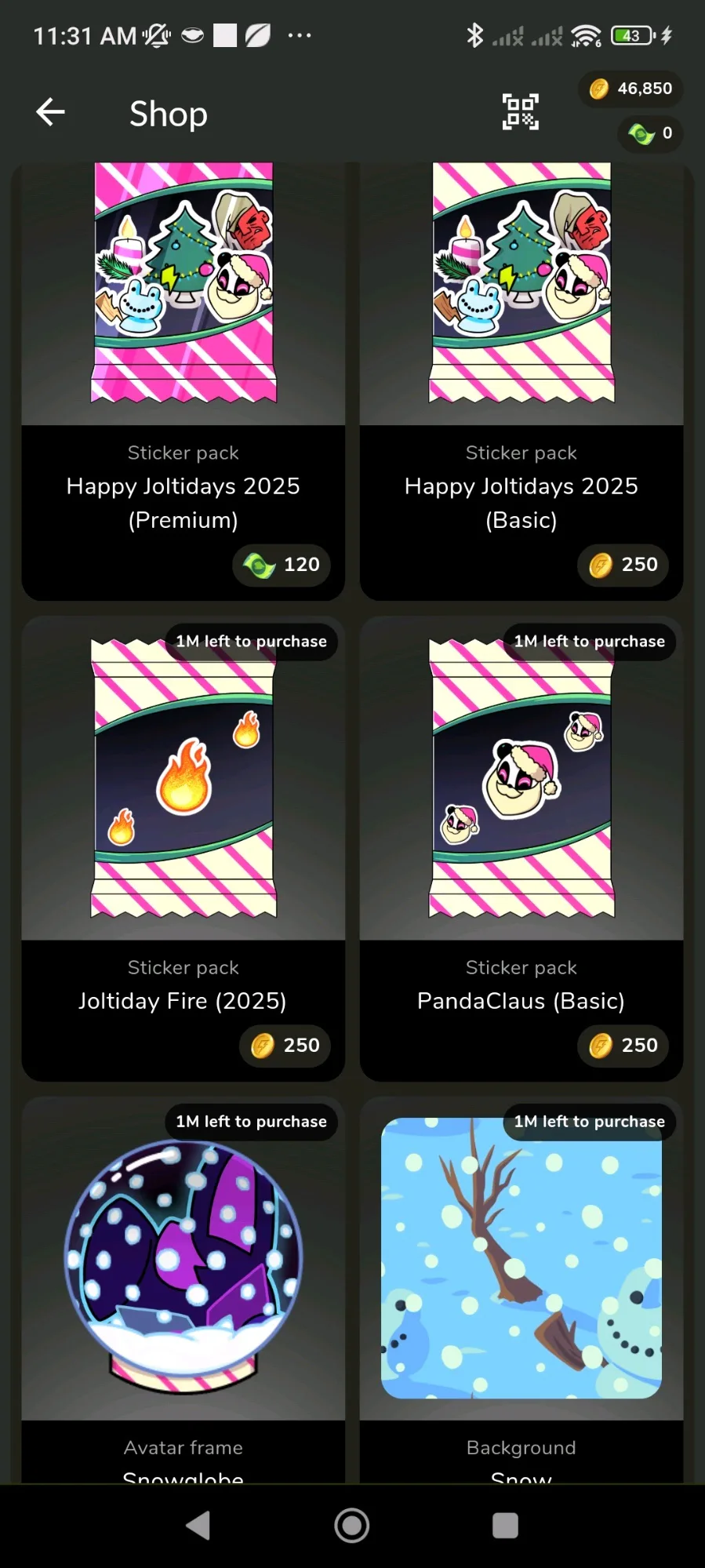Screen dimensions: 705x1568
Task: Open Happy Joltidays 2025 Premium pack image
Action: [x=184, y=283]
